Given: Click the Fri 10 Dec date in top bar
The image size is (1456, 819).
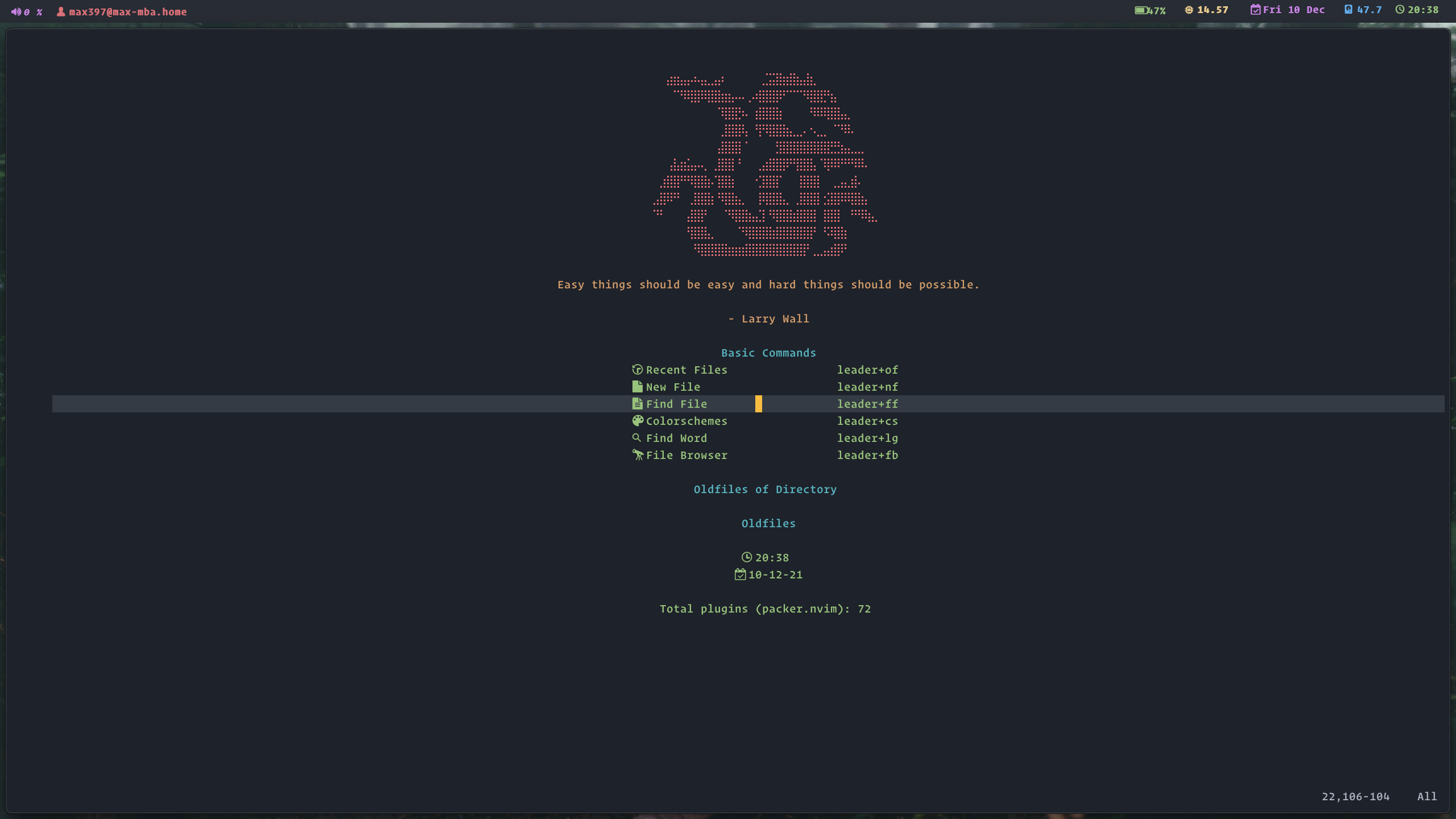Looking at the screenshot, I should (1294, 10).
